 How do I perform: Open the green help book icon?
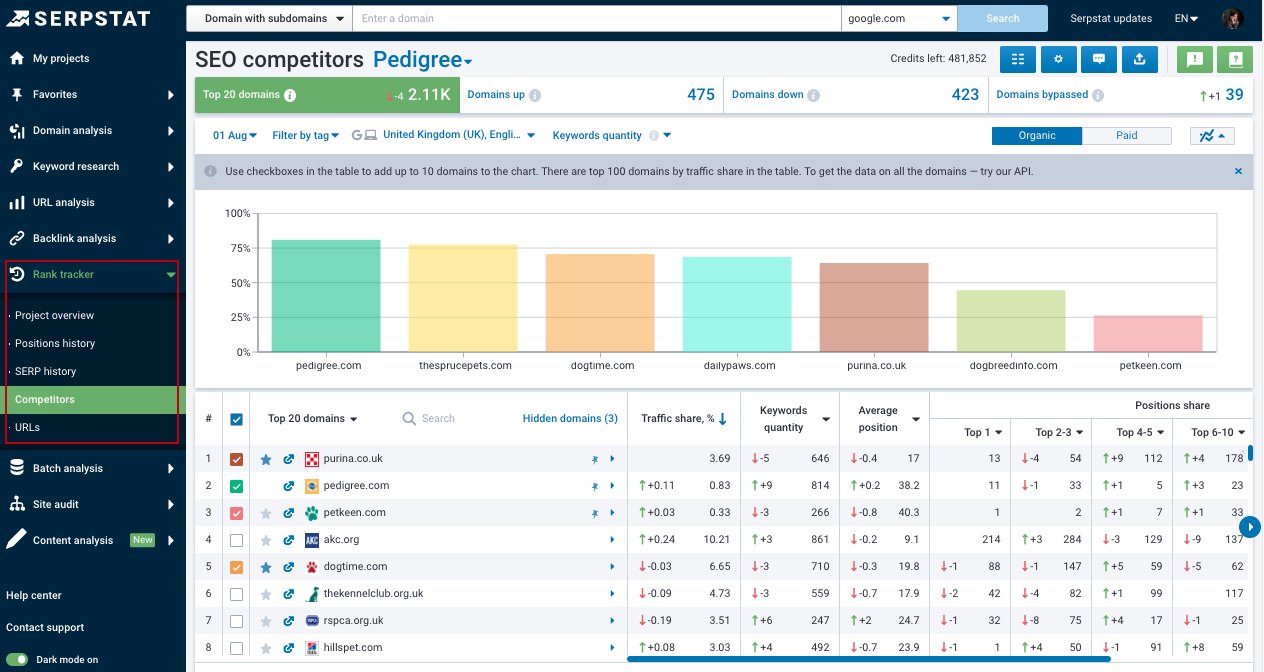[x=1236, y=59]
